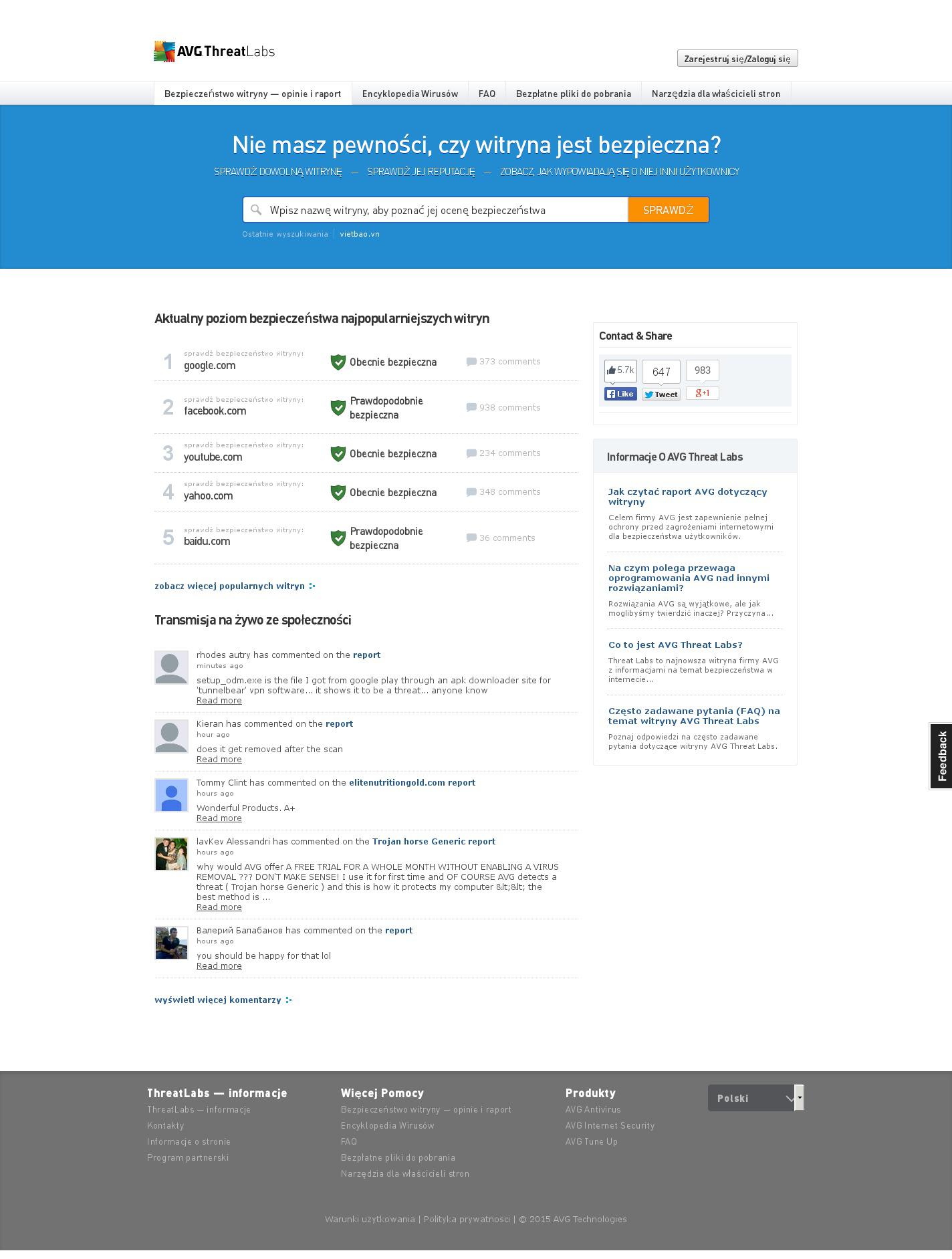This screenshot has width=952, height=1259.
Task: Click Zarejestruj się/Zaloguj się button
Action: [x=737, y=59]
